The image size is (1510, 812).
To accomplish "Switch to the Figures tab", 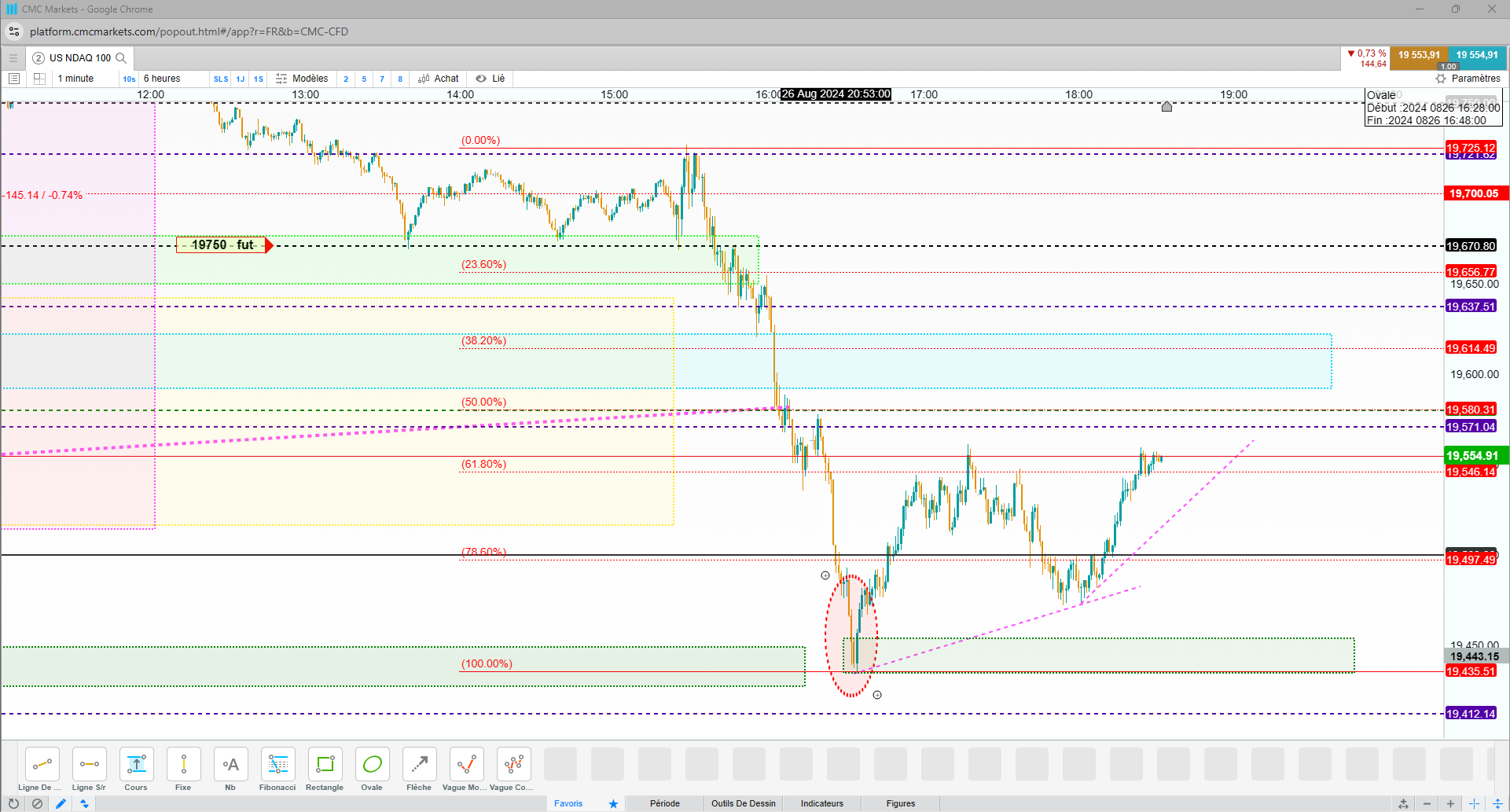I will click(901, 803).
